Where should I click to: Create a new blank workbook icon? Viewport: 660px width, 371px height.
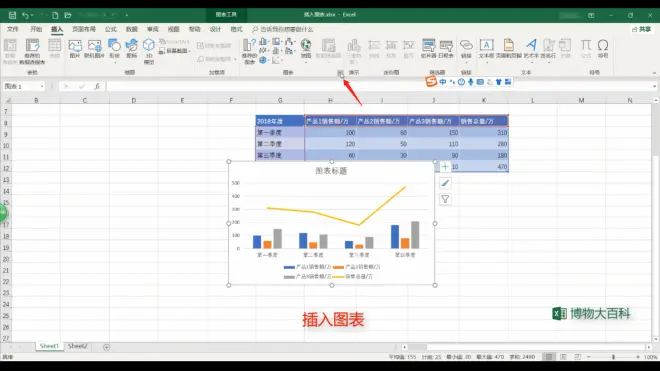[55, 15]
